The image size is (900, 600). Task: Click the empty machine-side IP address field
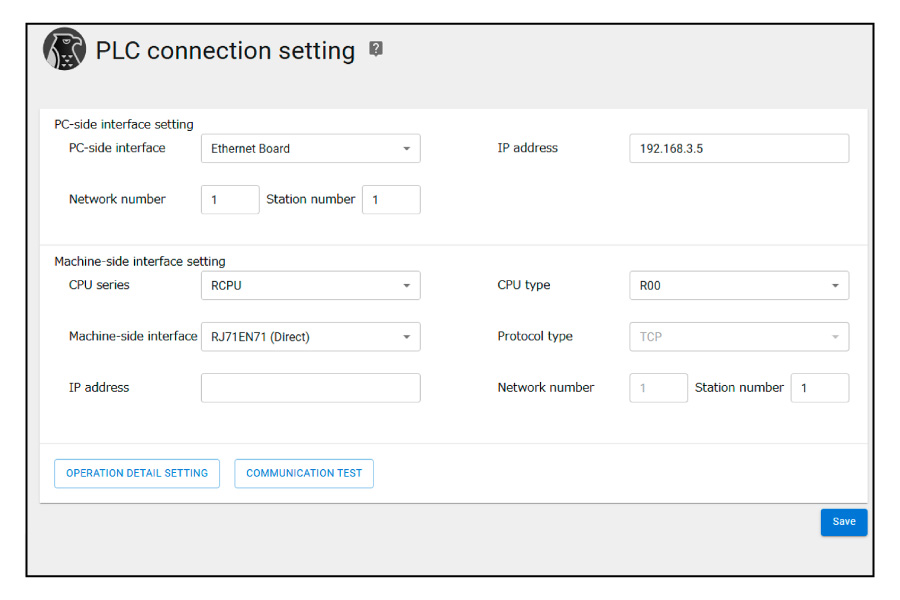pos(310,388)
